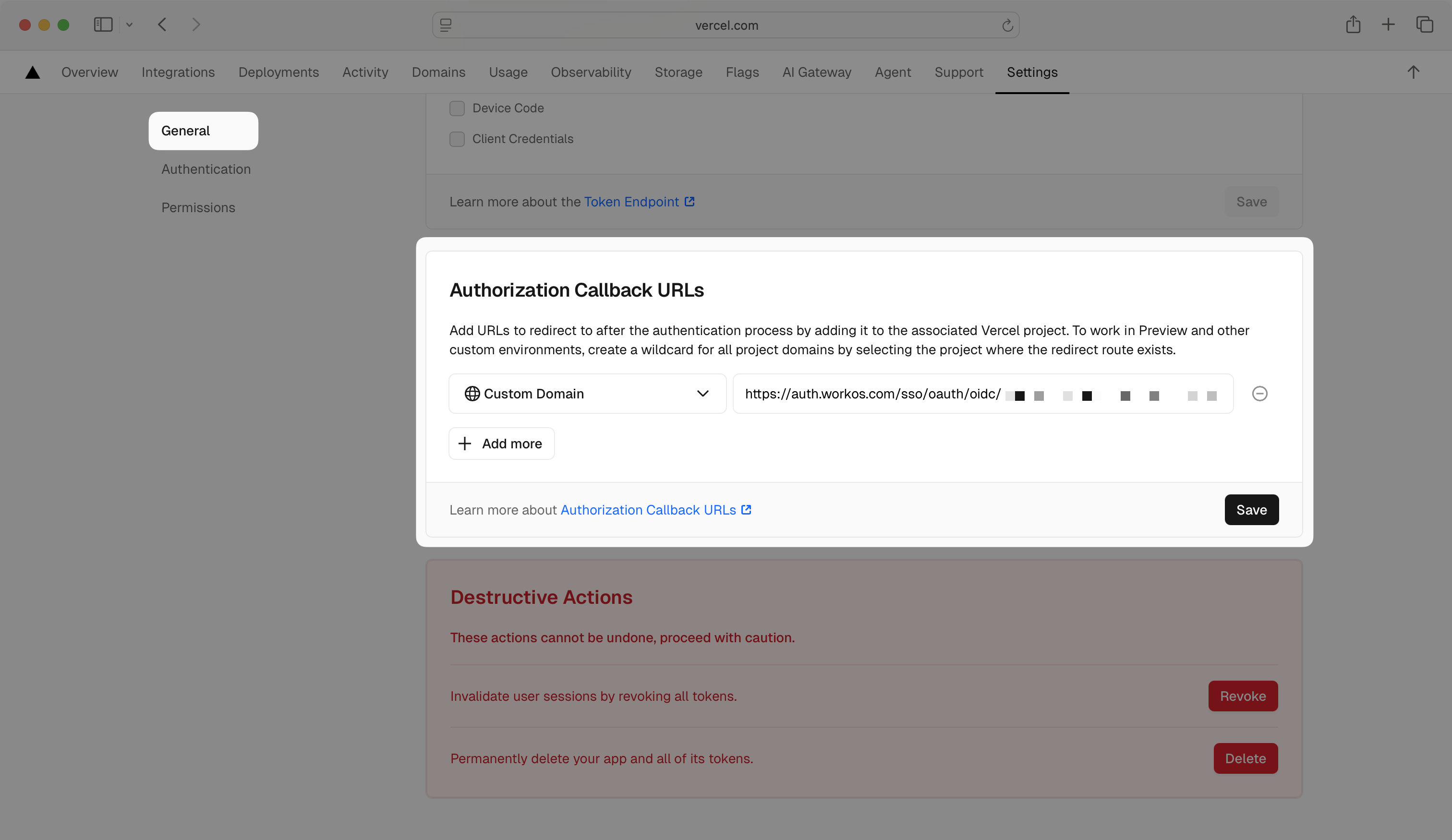This screenshot has width=1452, height=840.
Task: Click the scroll-to-top arrow icon
Action: pyautogui.click(x=1413, y=72)
